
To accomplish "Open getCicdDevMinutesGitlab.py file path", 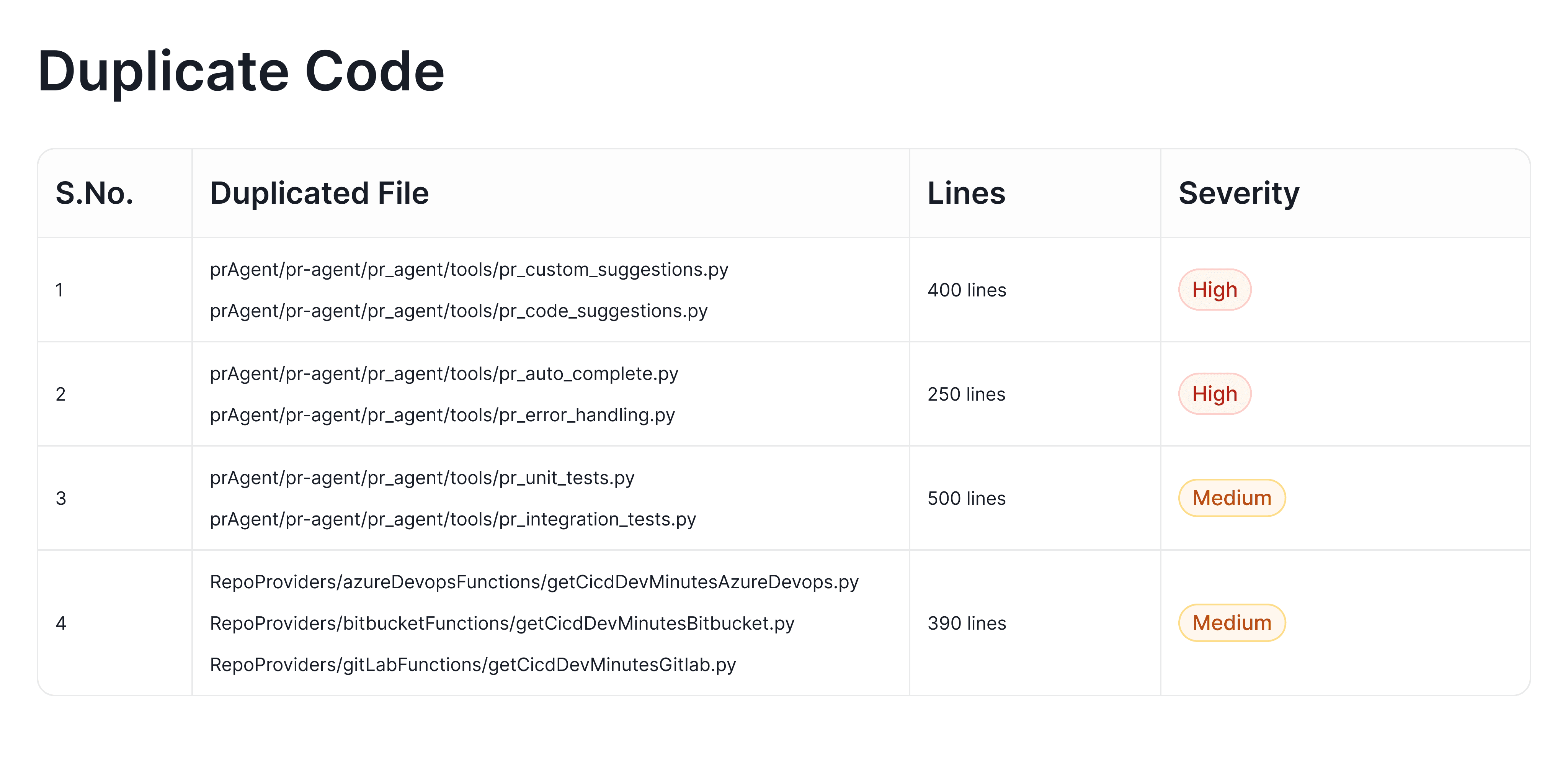I will [x=473, y=665].
